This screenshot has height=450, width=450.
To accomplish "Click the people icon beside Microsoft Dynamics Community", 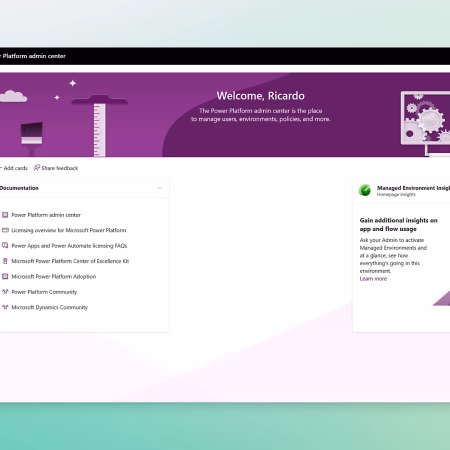I will pyautogui.click(x=5, y=307).
